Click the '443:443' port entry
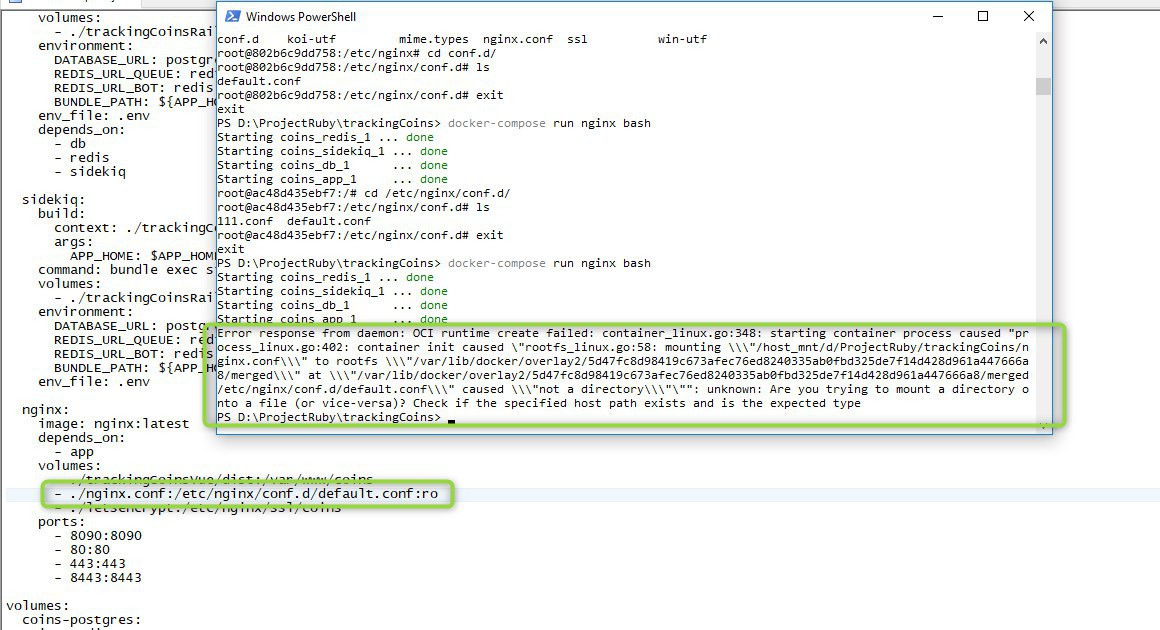Screen dimensions: 1160x630 pyautogui.click(x=98, y=563)
